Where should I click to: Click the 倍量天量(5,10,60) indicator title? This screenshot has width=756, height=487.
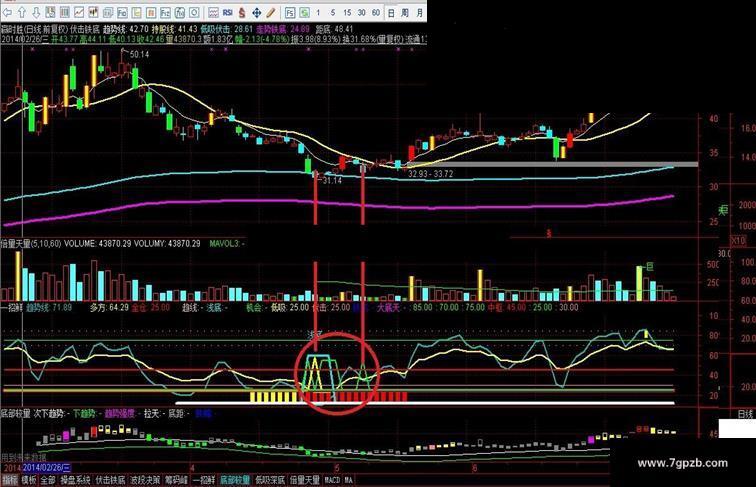coord(31,244)
